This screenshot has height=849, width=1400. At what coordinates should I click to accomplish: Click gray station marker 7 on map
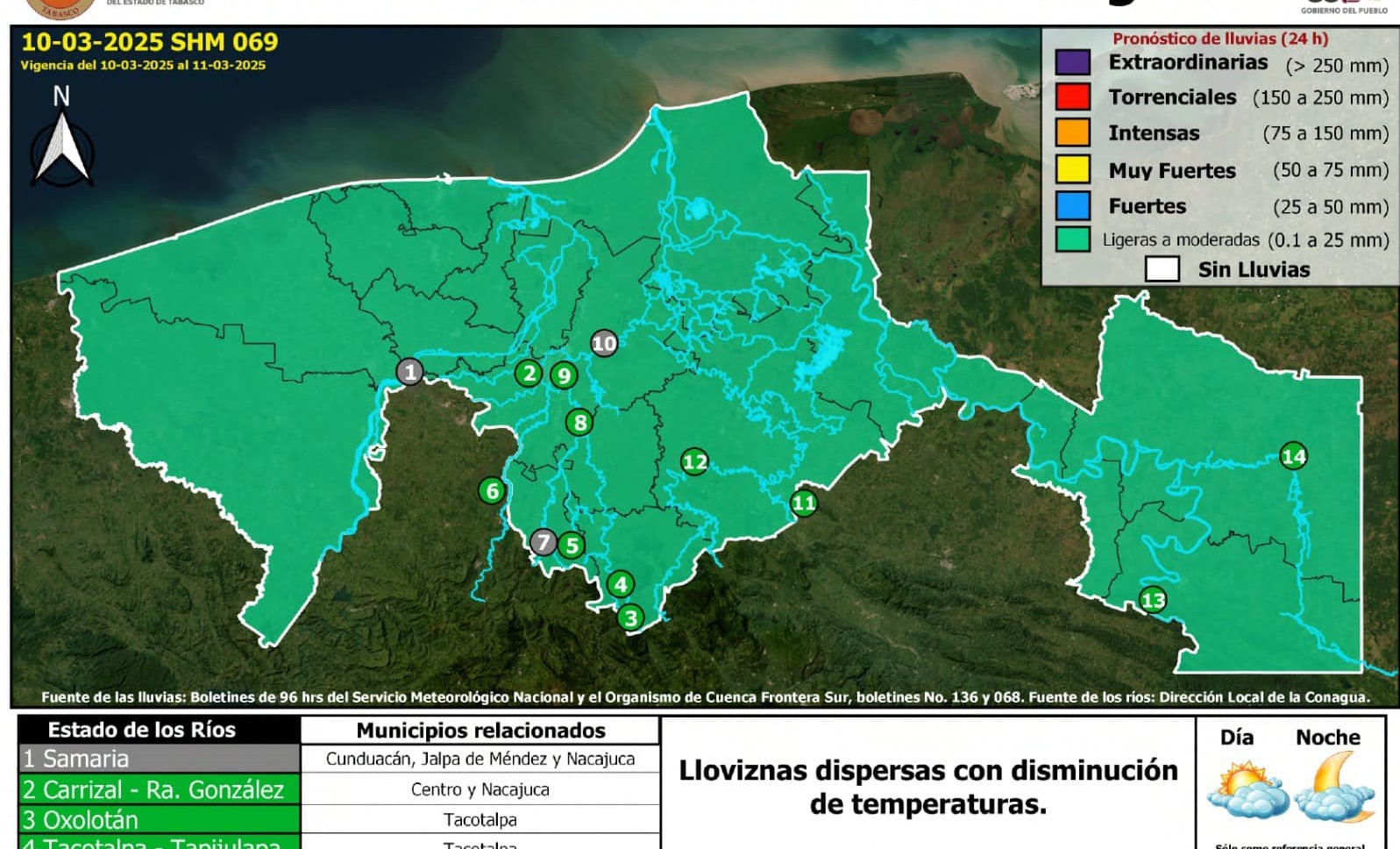(544, 543)
